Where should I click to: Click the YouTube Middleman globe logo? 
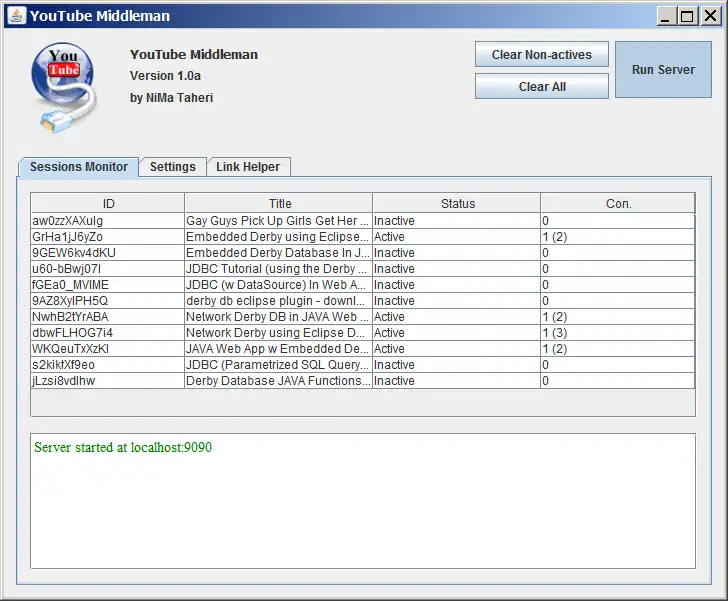[x=64, y=88]
